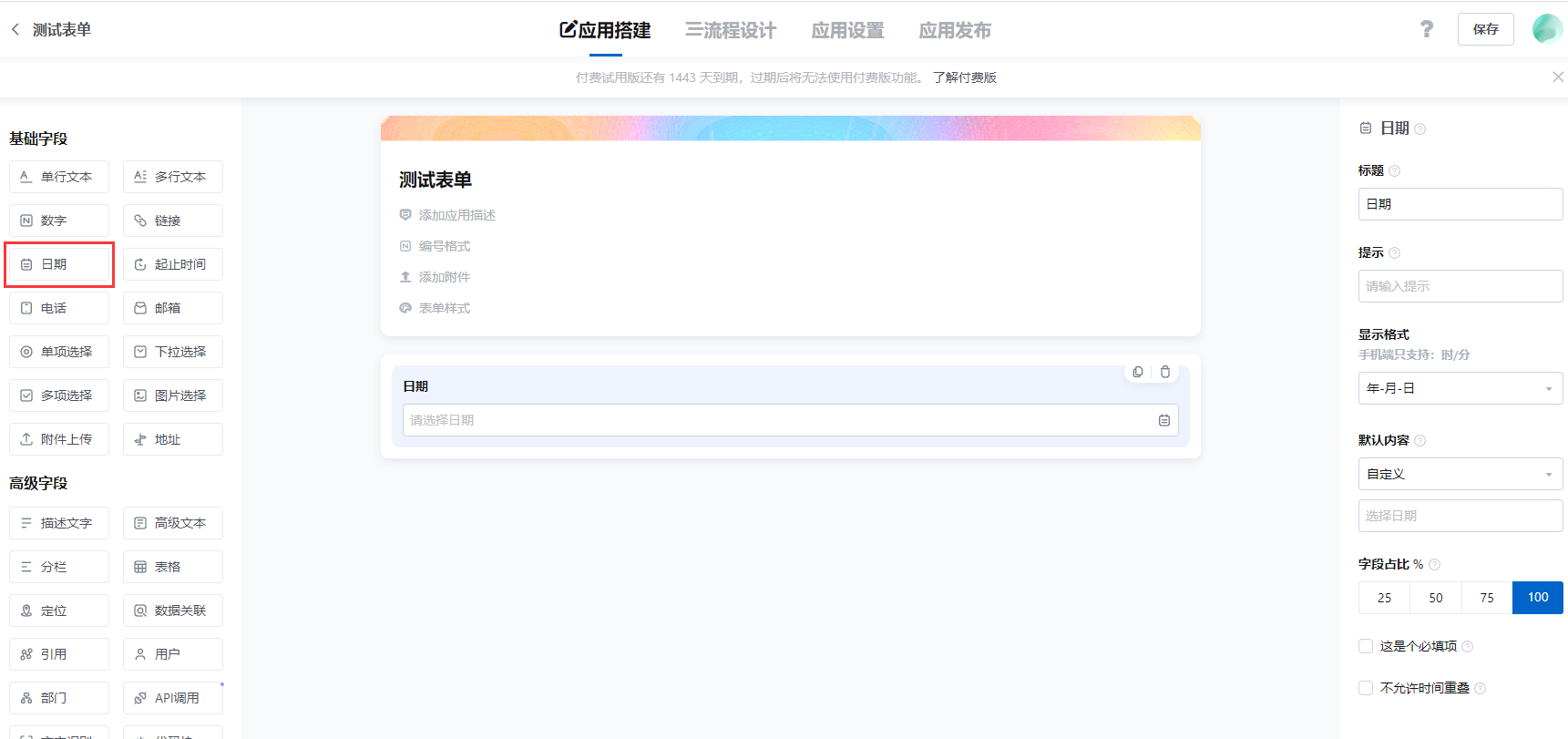This screenshot has height=739, width=1568.
Task: Click the help icon beside 标题 label
Action: [1394, 171]
